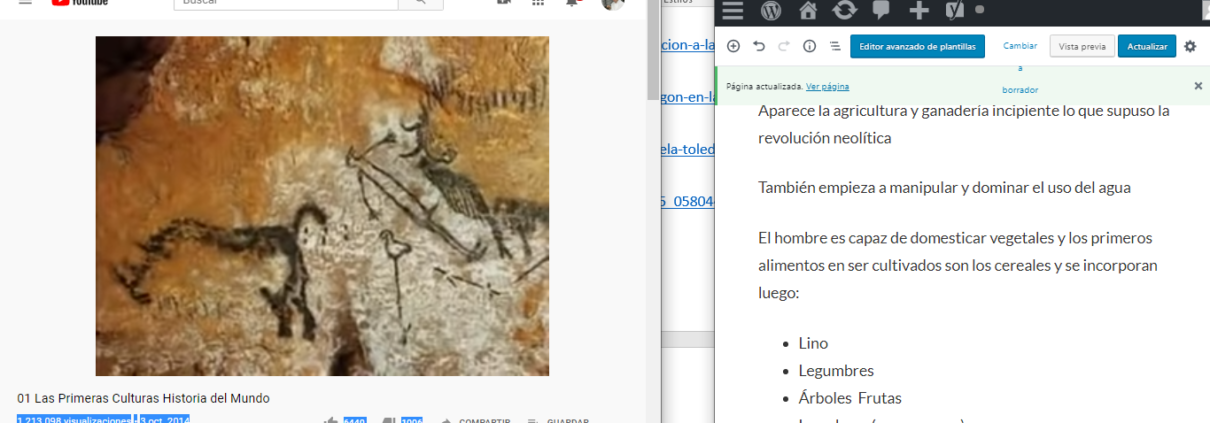Image resolution: width=1210 pixels, height=423 pixels.
Task: Open block navigation list icon
Action: [x=835, y=46]
